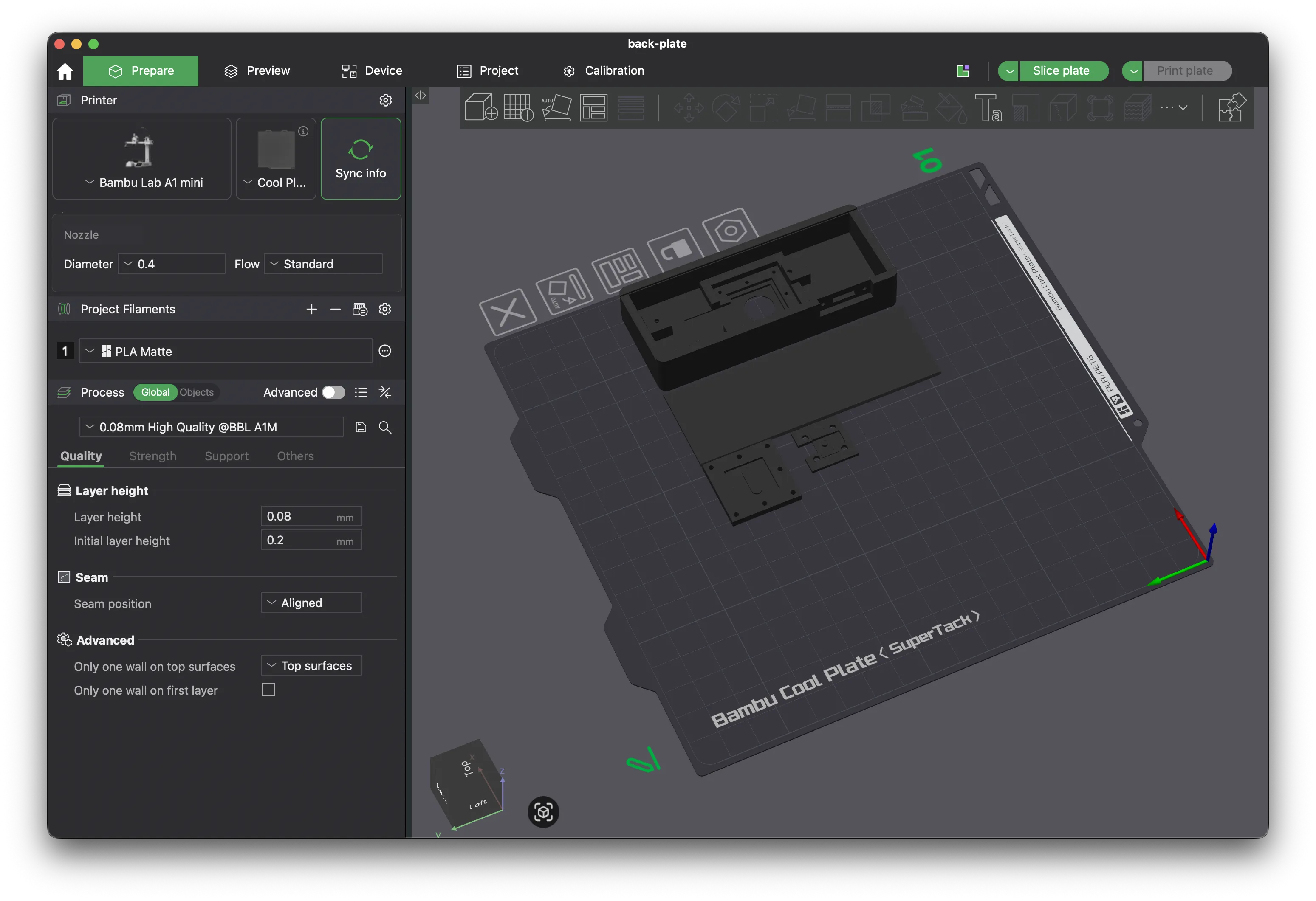Click the Sync info button
Viewport: 1316px width, 901px height.
(361, 159)
